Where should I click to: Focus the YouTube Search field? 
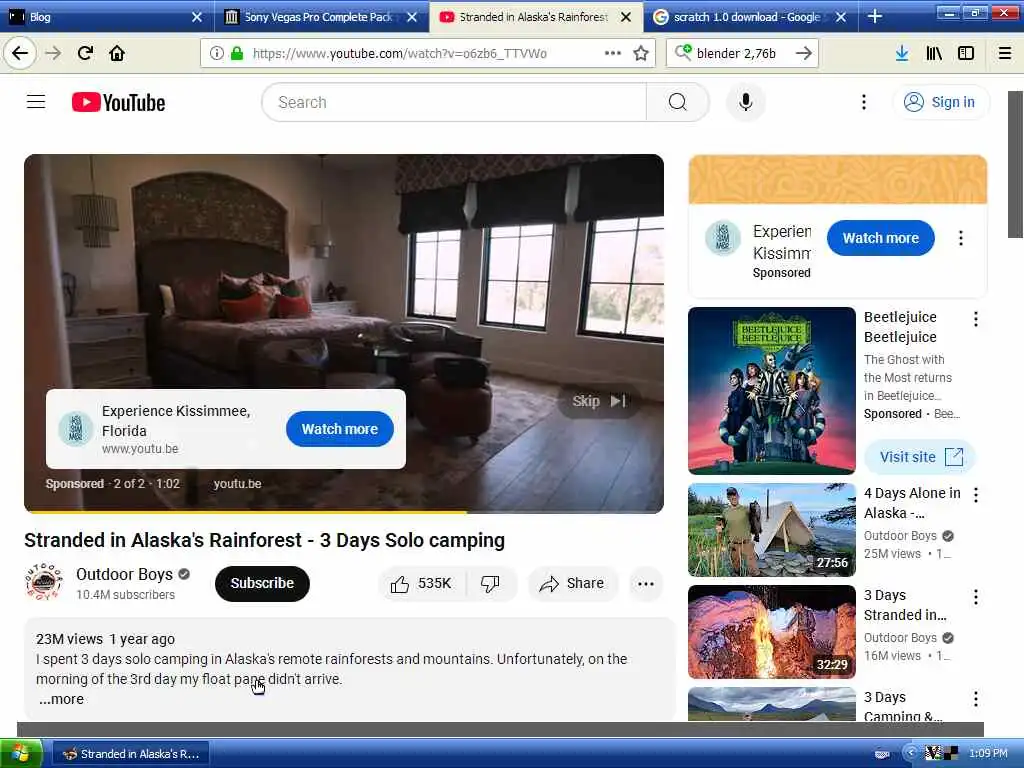454,102
